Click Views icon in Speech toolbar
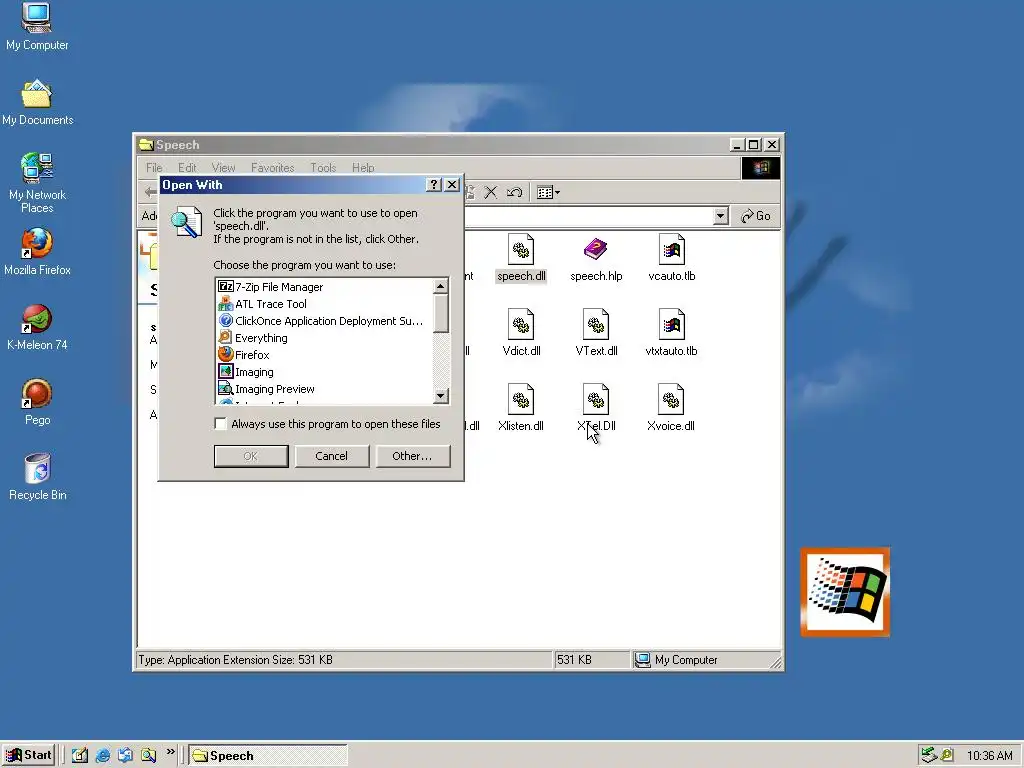Viewport: 1024px width, 768px height. pos(545,192)
